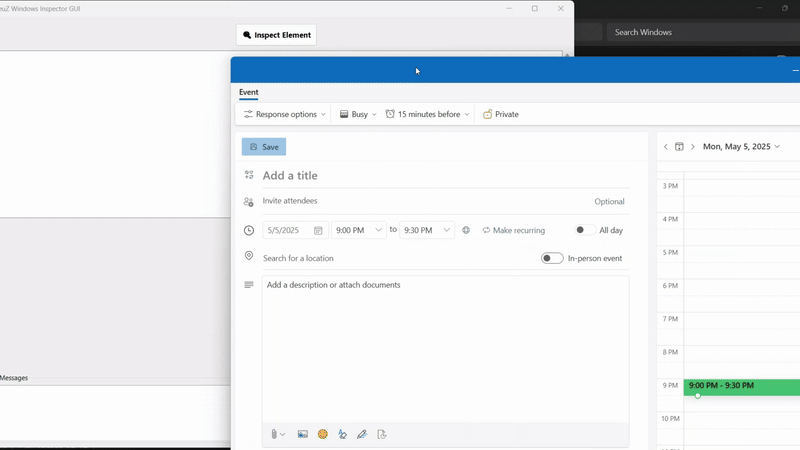Select the draw pen icon
The width and height of the screenshot is (800, 450).
[x=362, y=434]
